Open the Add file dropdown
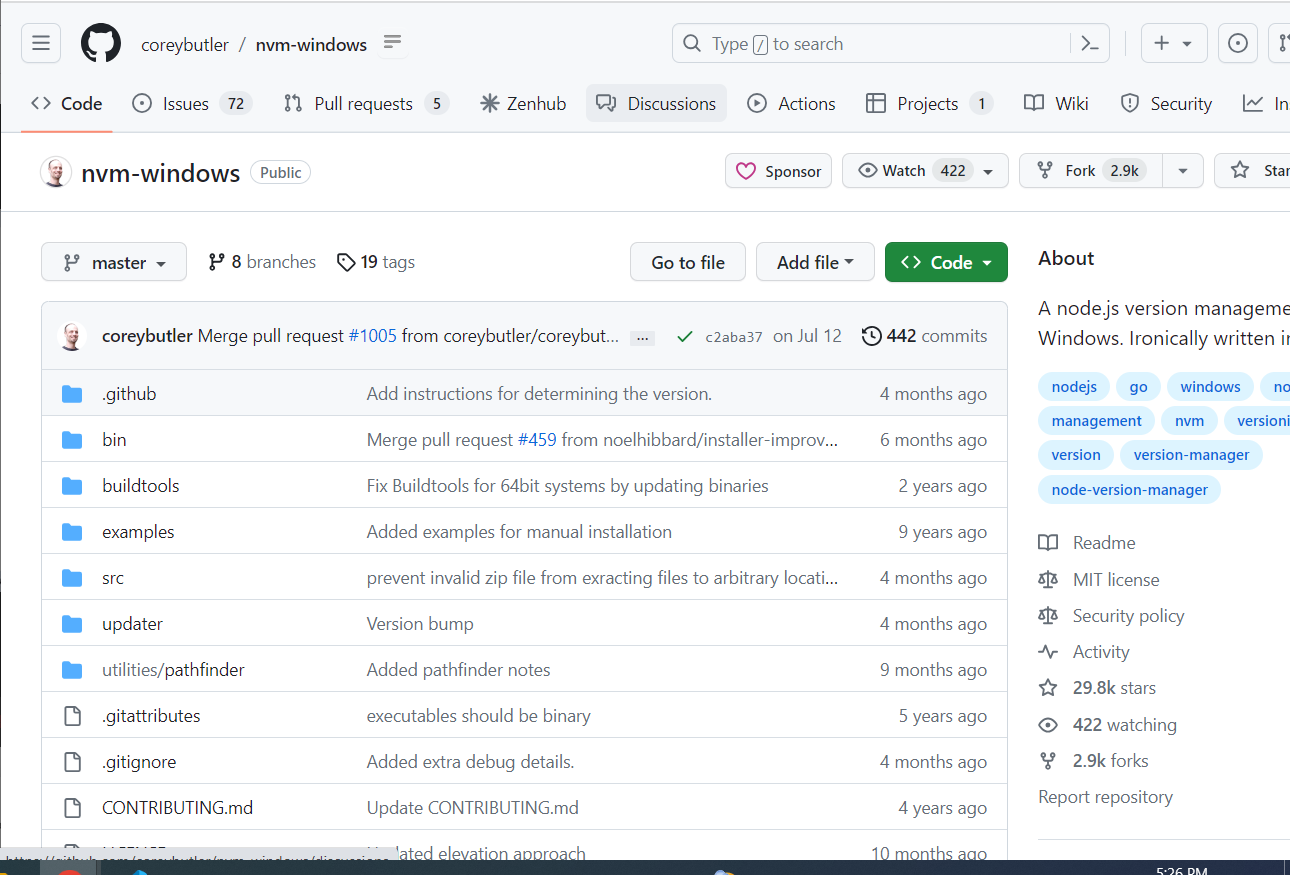Image resolution: width=1290 pixels, height=875 pixels. (x=815, y=262)
